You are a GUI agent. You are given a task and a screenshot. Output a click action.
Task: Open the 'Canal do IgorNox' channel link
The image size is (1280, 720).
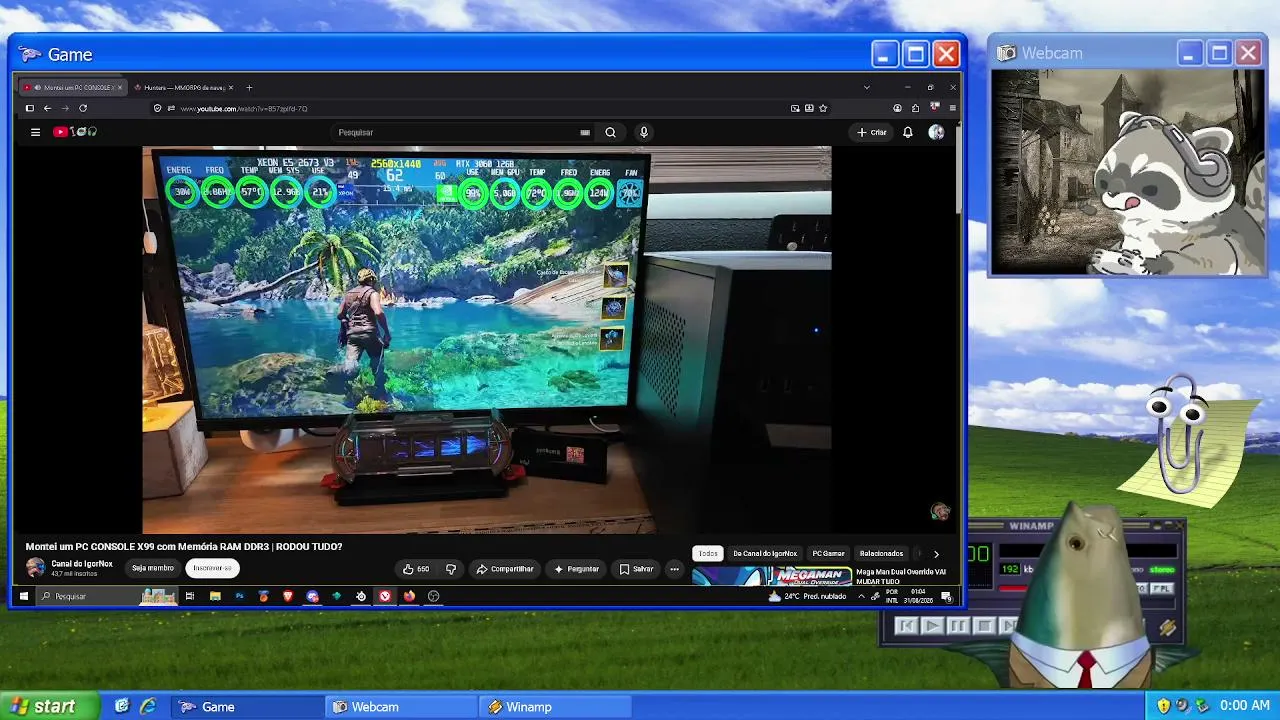click(x=82, y=564)
